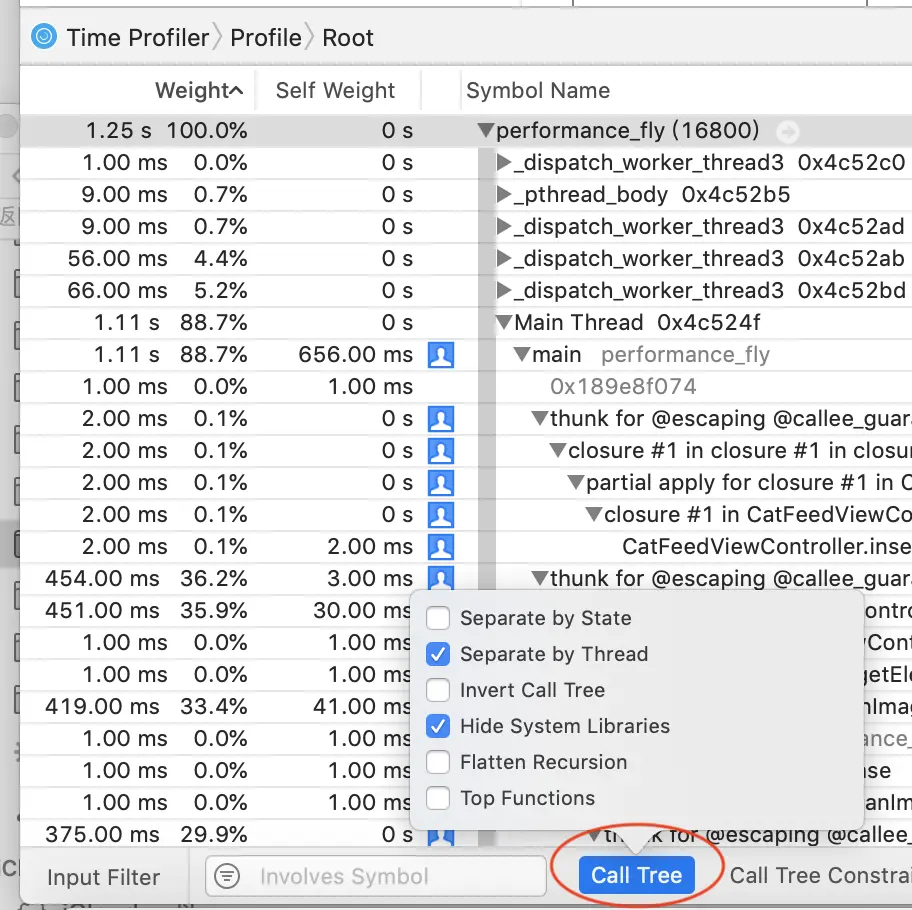Open the Input Filter option

104,877
